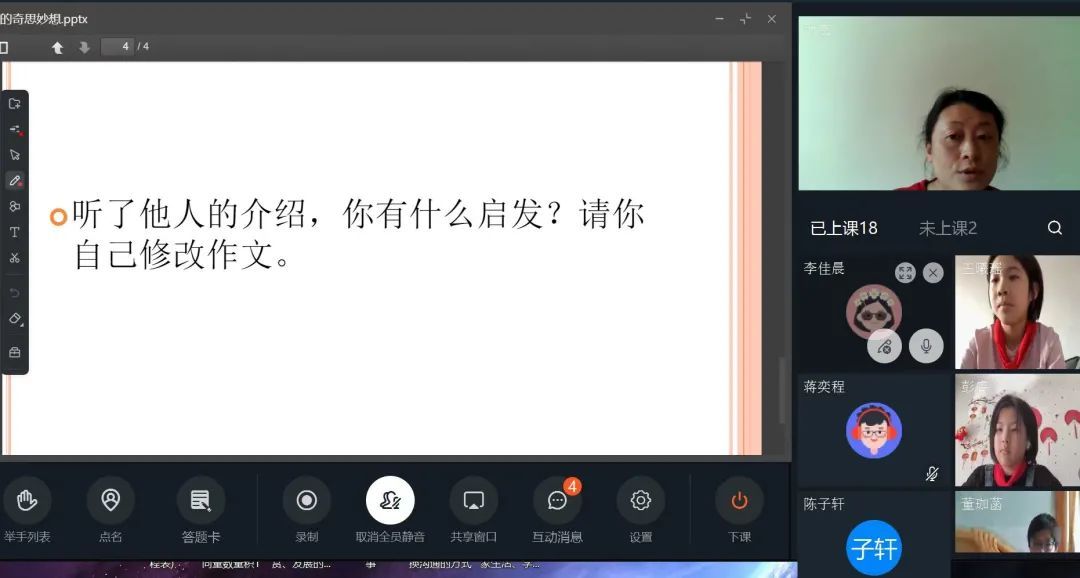
Task: Open the 举手列表 raise-hand list
Action: 27,510
